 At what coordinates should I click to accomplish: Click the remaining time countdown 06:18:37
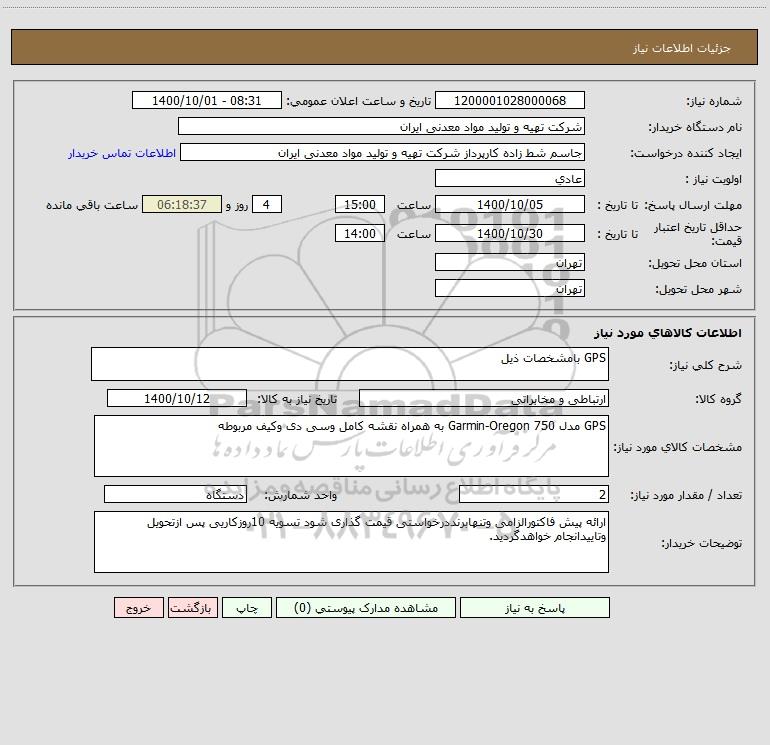[x=182, y=204]
